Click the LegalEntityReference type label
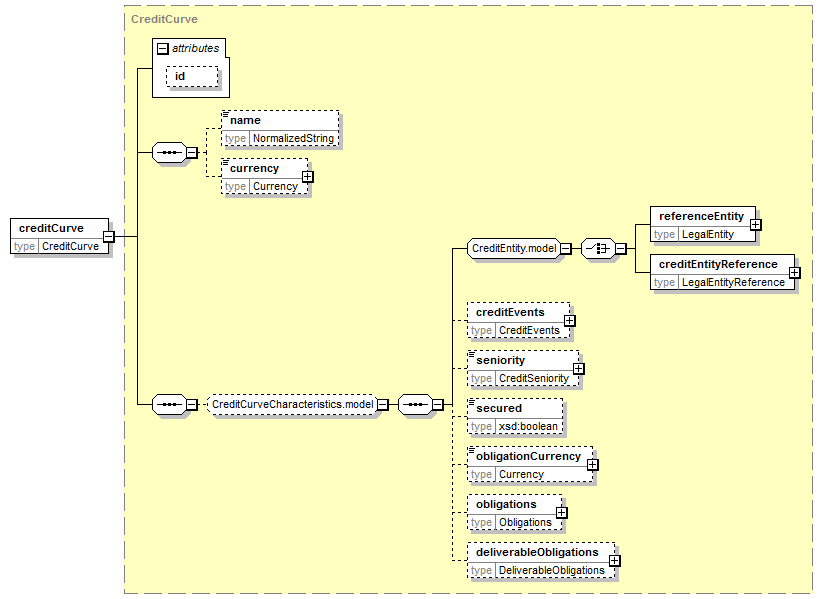 click(733, 282)
